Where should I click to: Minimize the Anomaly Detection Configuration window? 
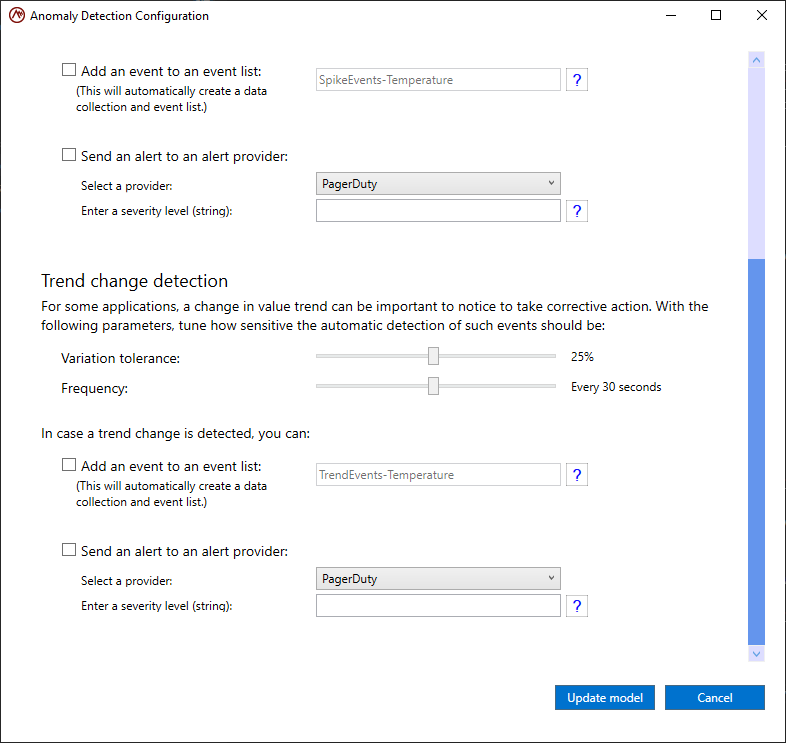point(671,16)
